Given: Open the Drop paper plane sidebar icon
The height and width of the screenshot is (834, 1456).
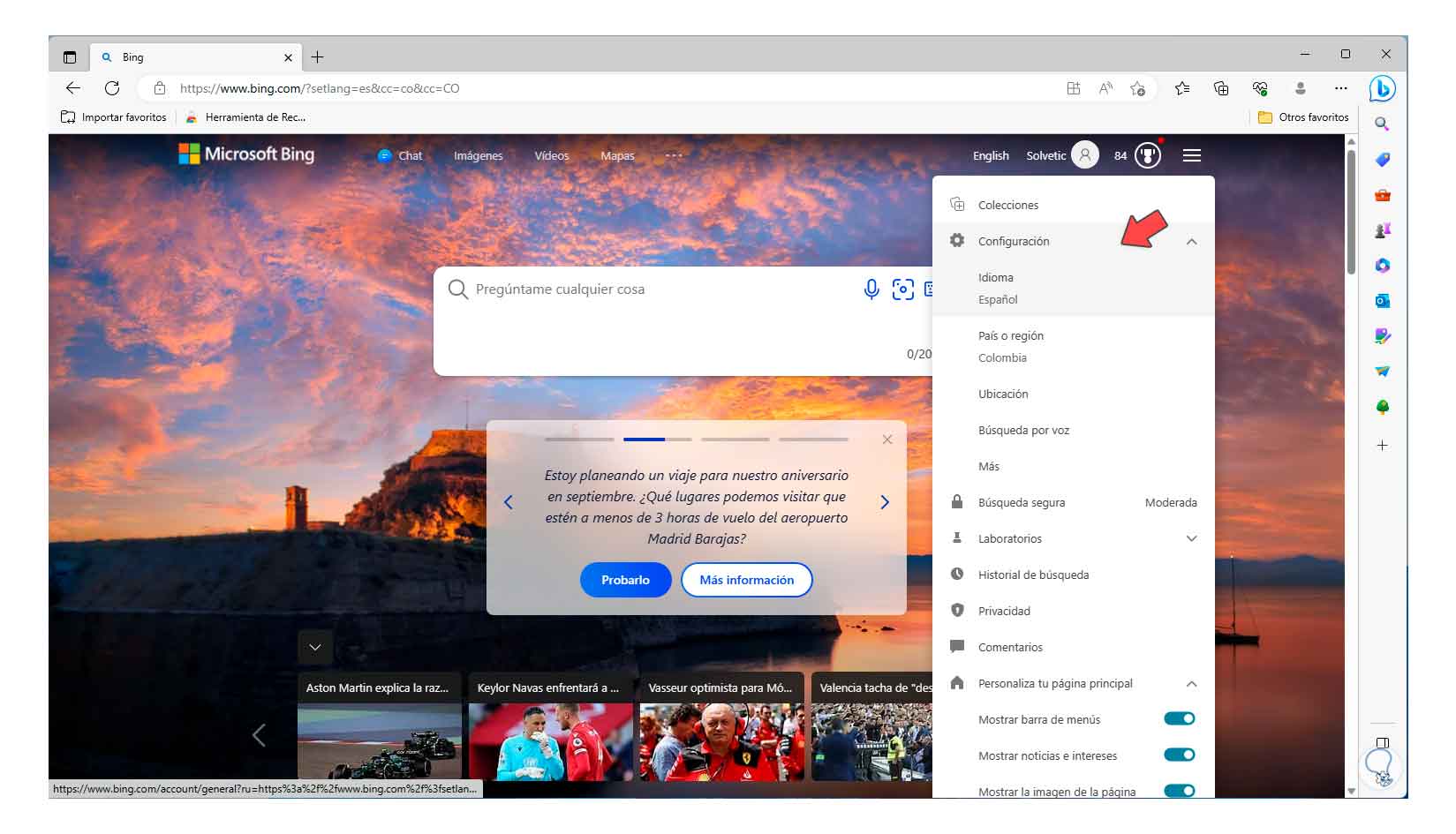Looking at the screenshot, I should (x=1383, y=372).
